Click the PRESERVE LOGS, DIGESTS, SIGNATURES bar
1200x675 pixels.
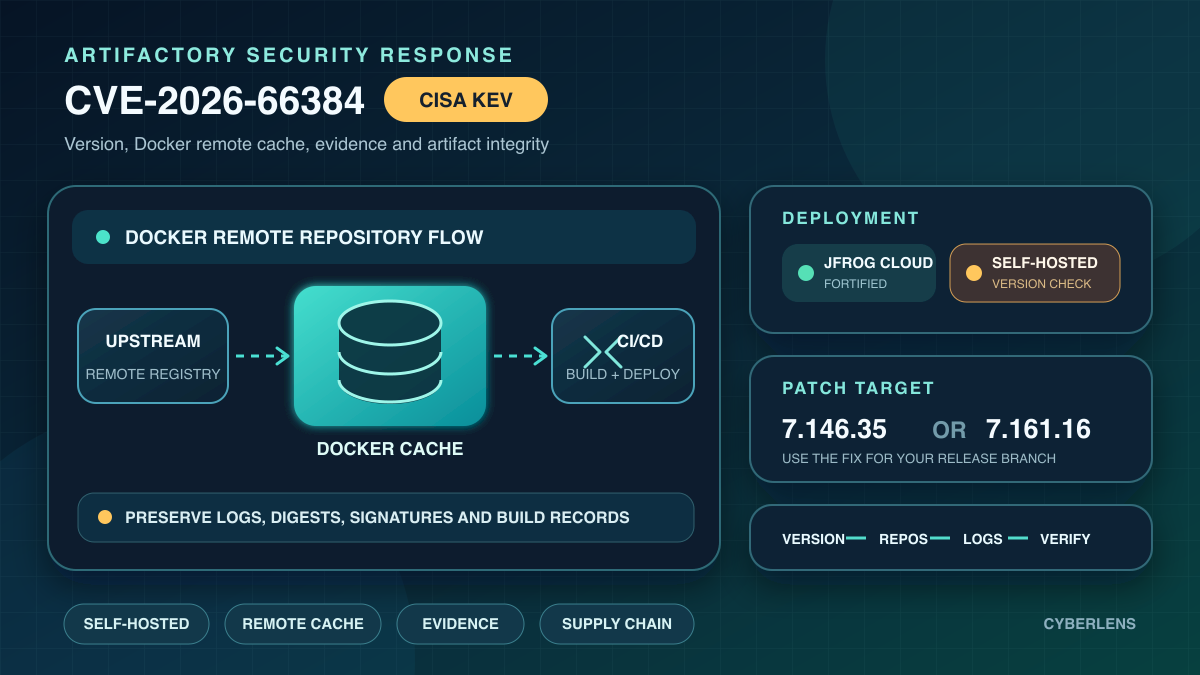(386, 517)
